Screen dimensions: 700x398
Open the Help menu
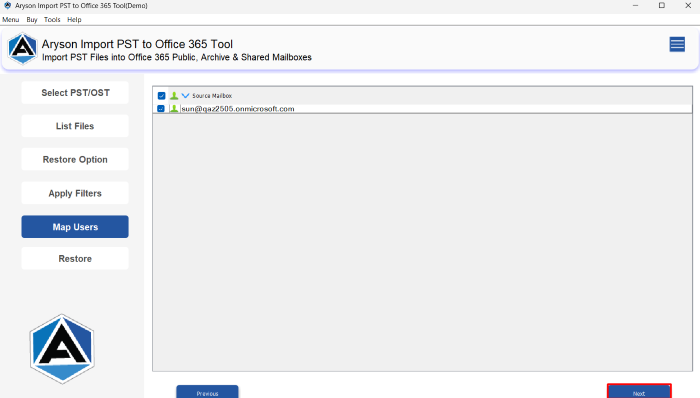coord(74,20)
